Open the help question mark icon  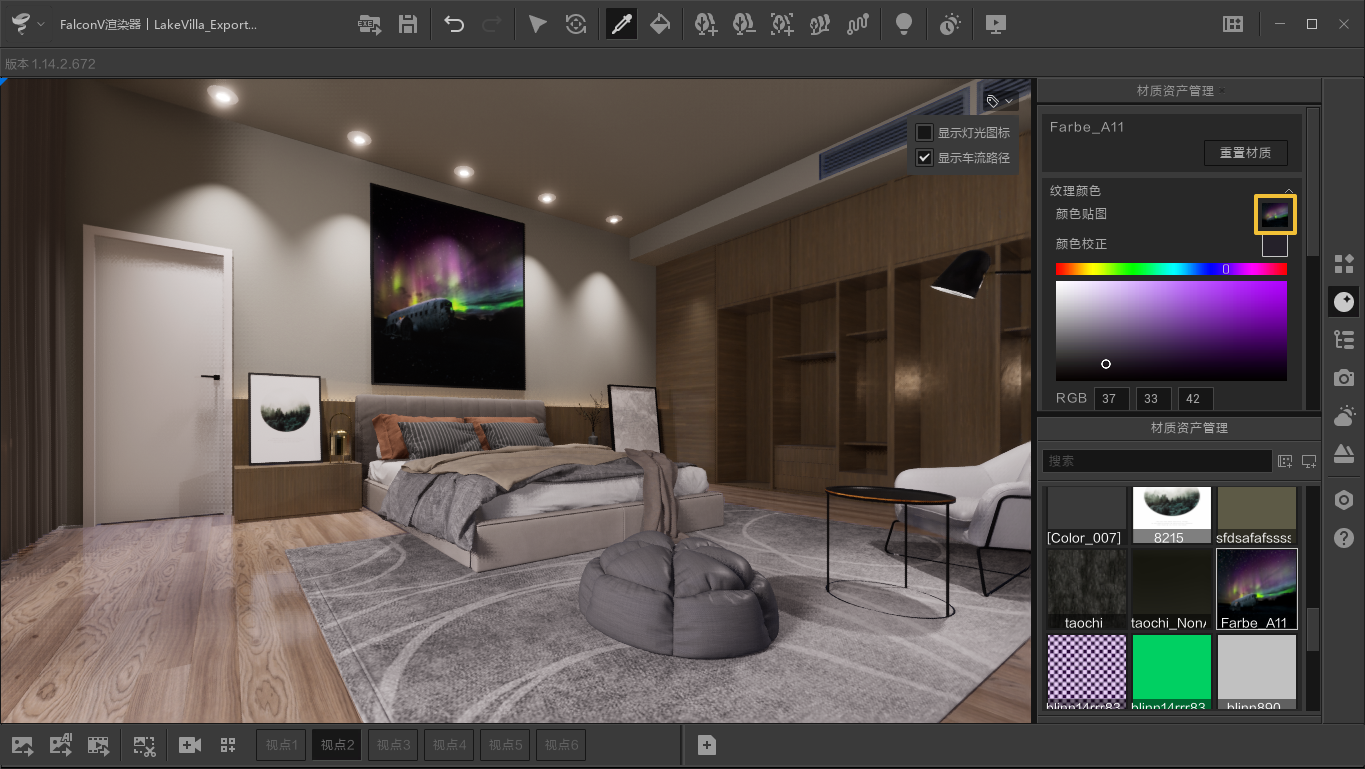(1343, 538)
